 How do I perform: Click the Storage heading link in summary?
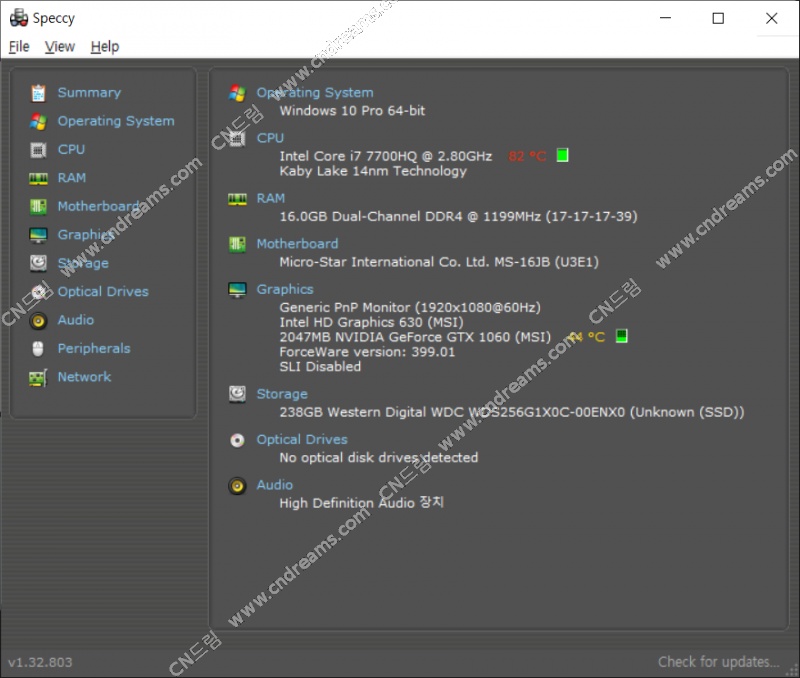tap(282, 394)
